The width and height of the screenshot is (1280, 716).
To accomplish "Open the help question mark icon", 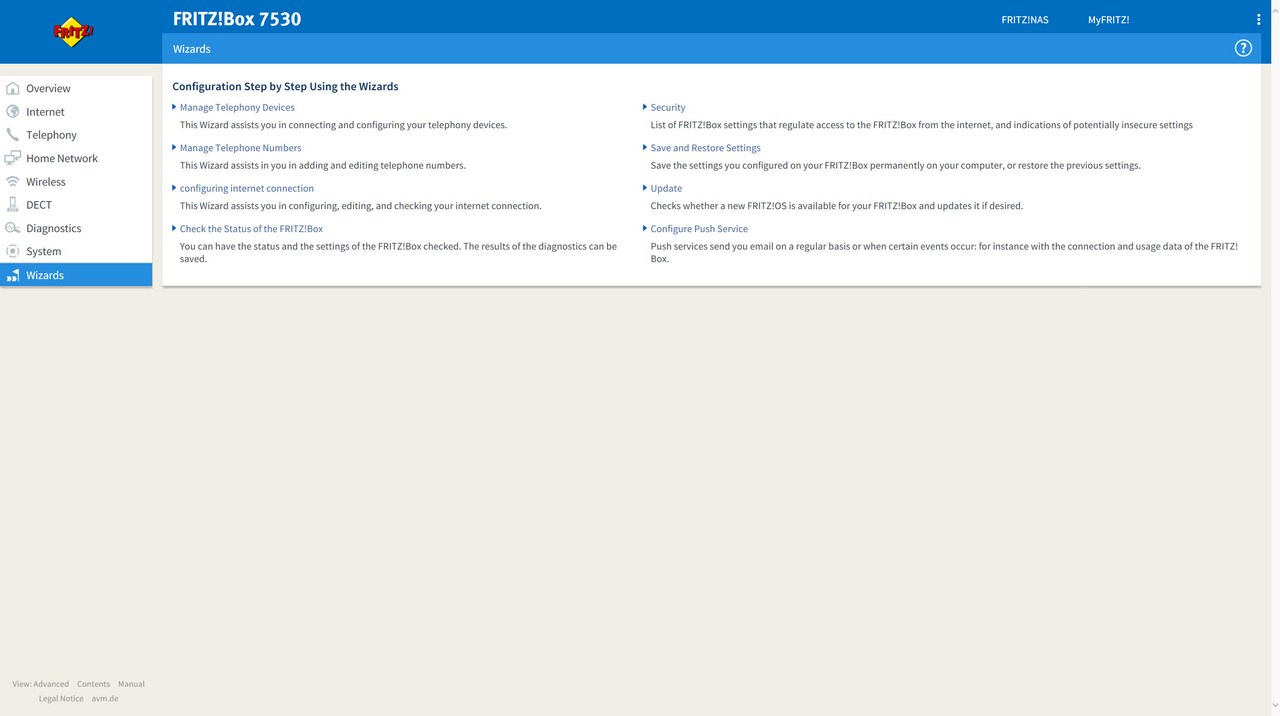I will tap(1243, 48).
